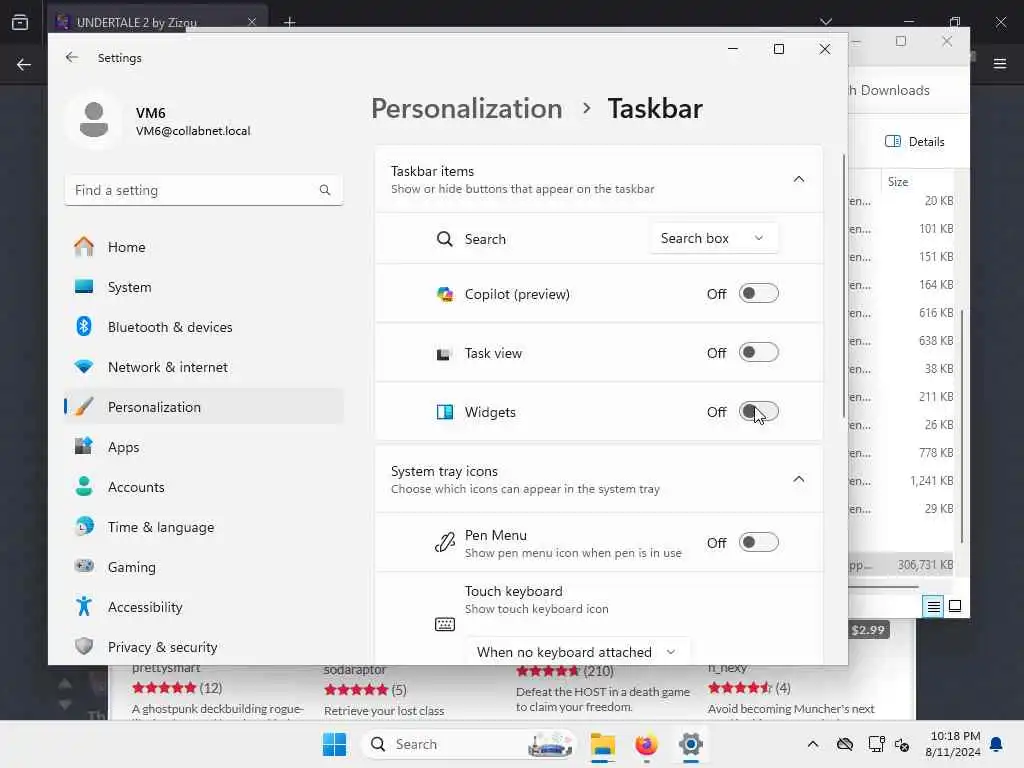The height and width of the screenshot is (768, 1024).
Task: Open Apps settings category
Action: [204, 447]
